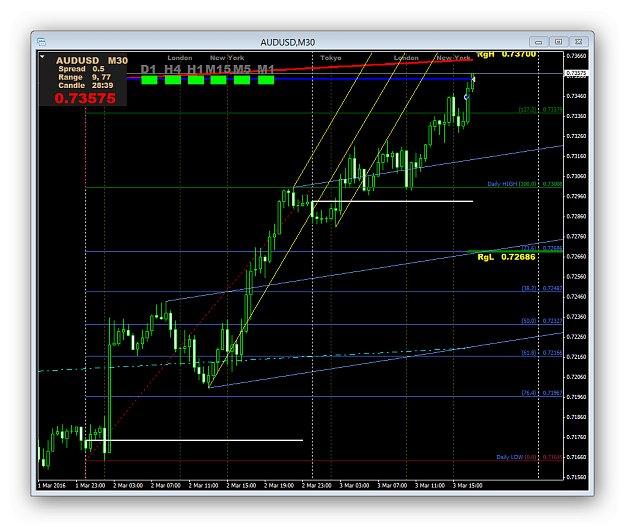Click the 0.72660 price axis label
Image resolution: width=625 pixels, height=527 pixels.
[576, 257]
